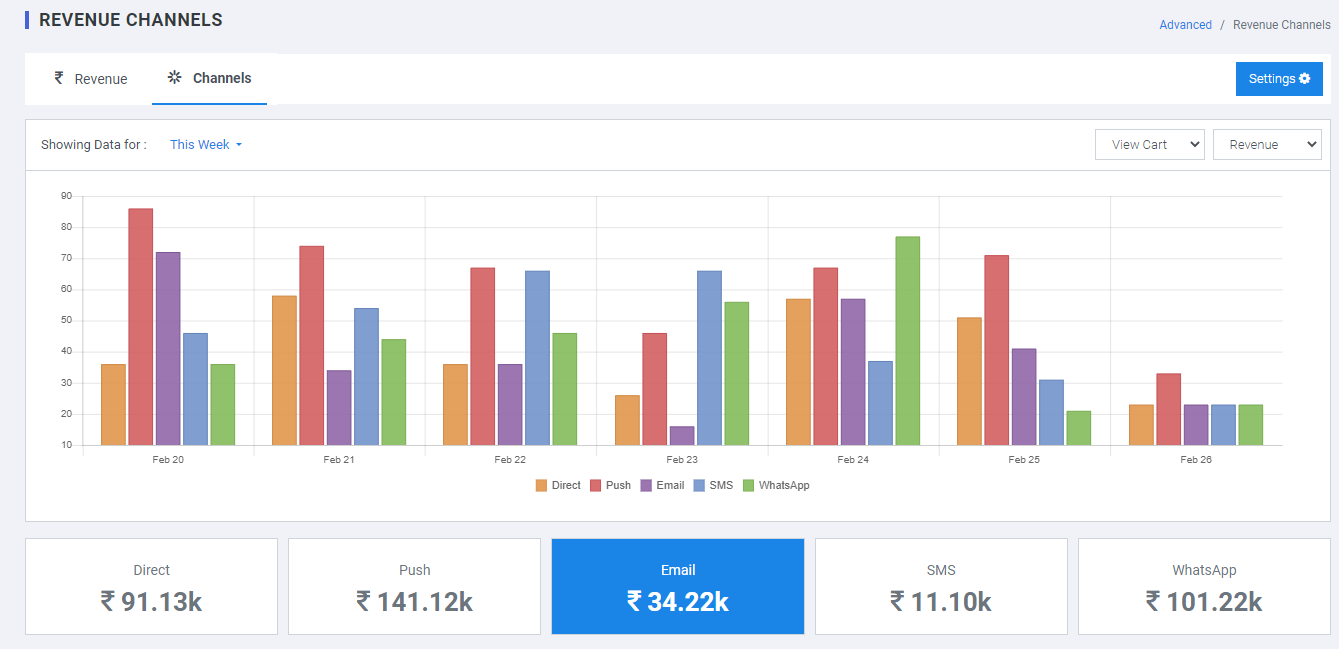1339x649 pixels.
Task: Select the Channels tab
Action: click(210, 78)
